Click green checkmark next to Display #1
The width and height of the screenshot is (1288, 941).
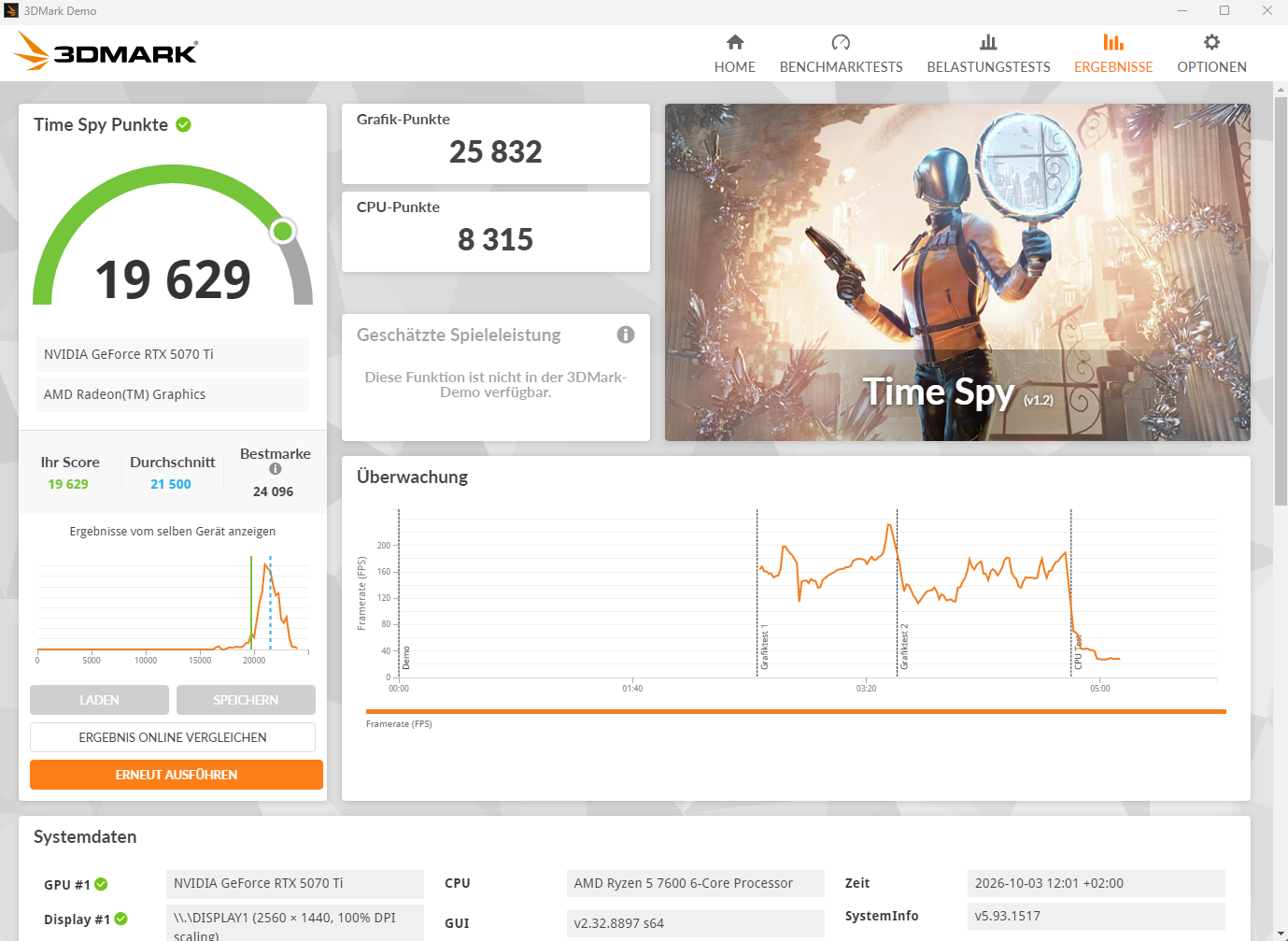click(x=121, y=919)
